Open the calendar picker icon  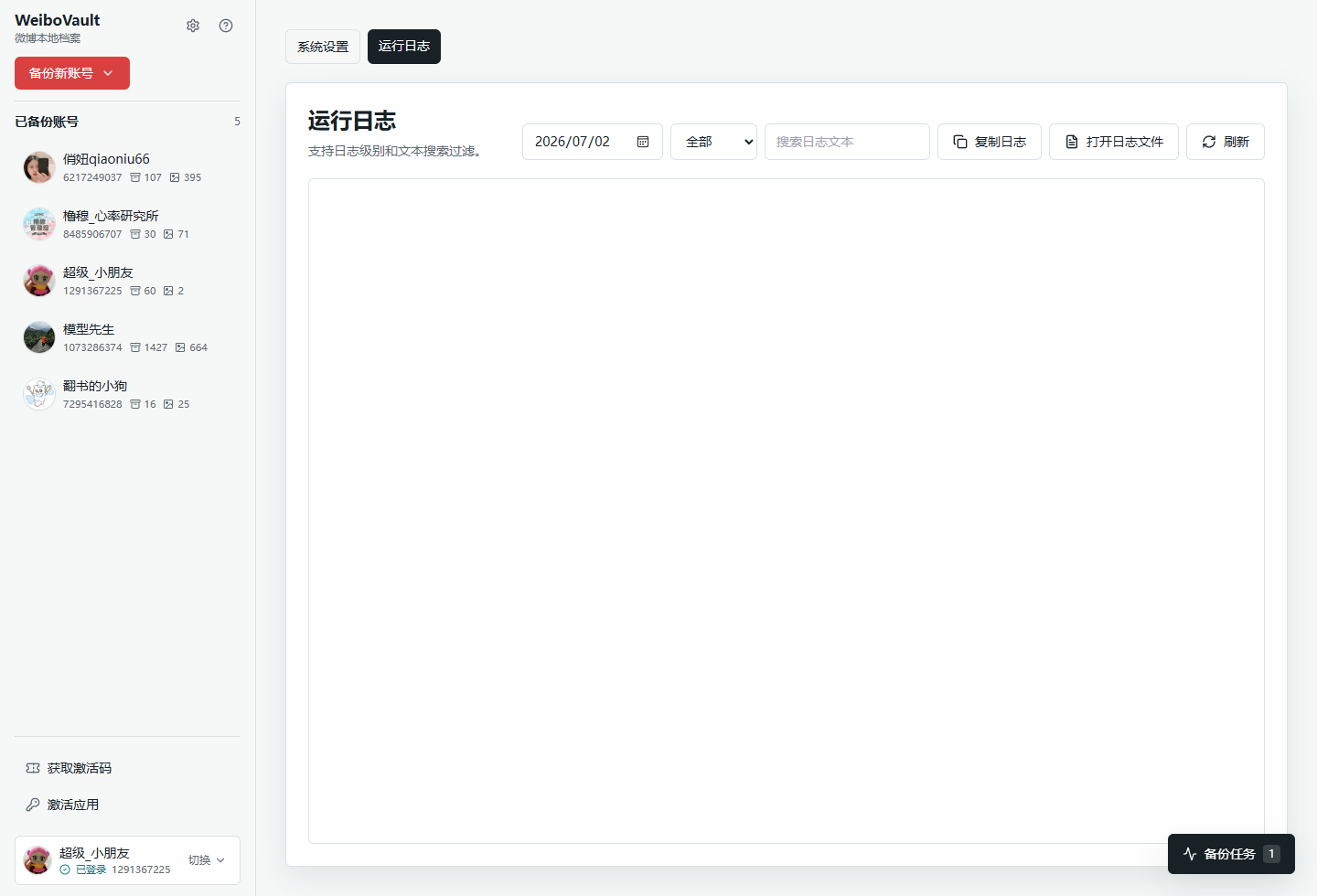pyautogui.click(x=643, y=142)
